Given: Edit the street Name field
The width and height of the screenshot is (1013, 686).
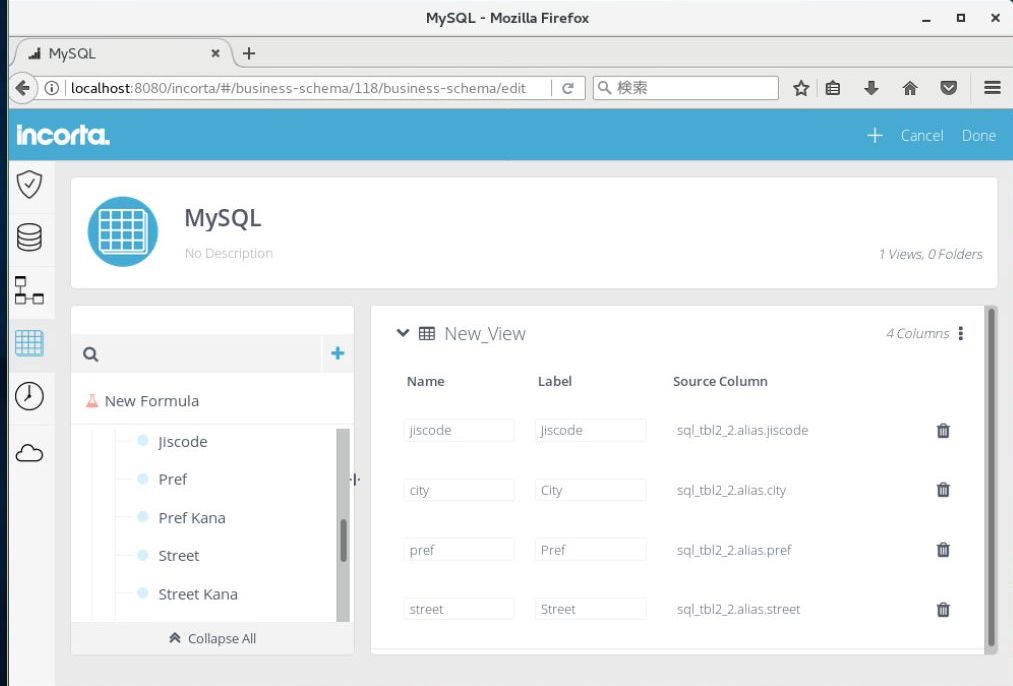Looking at the screenshot, I should tap(459, 609).
